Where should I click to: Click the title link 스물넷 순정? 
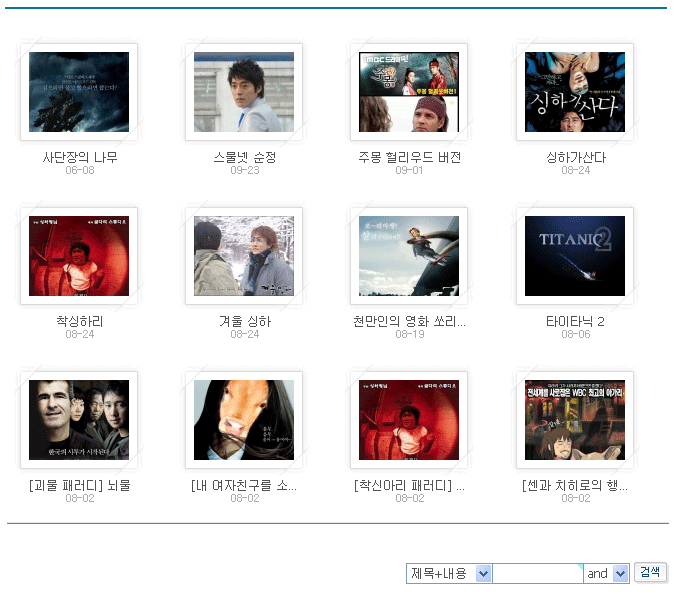245,157
